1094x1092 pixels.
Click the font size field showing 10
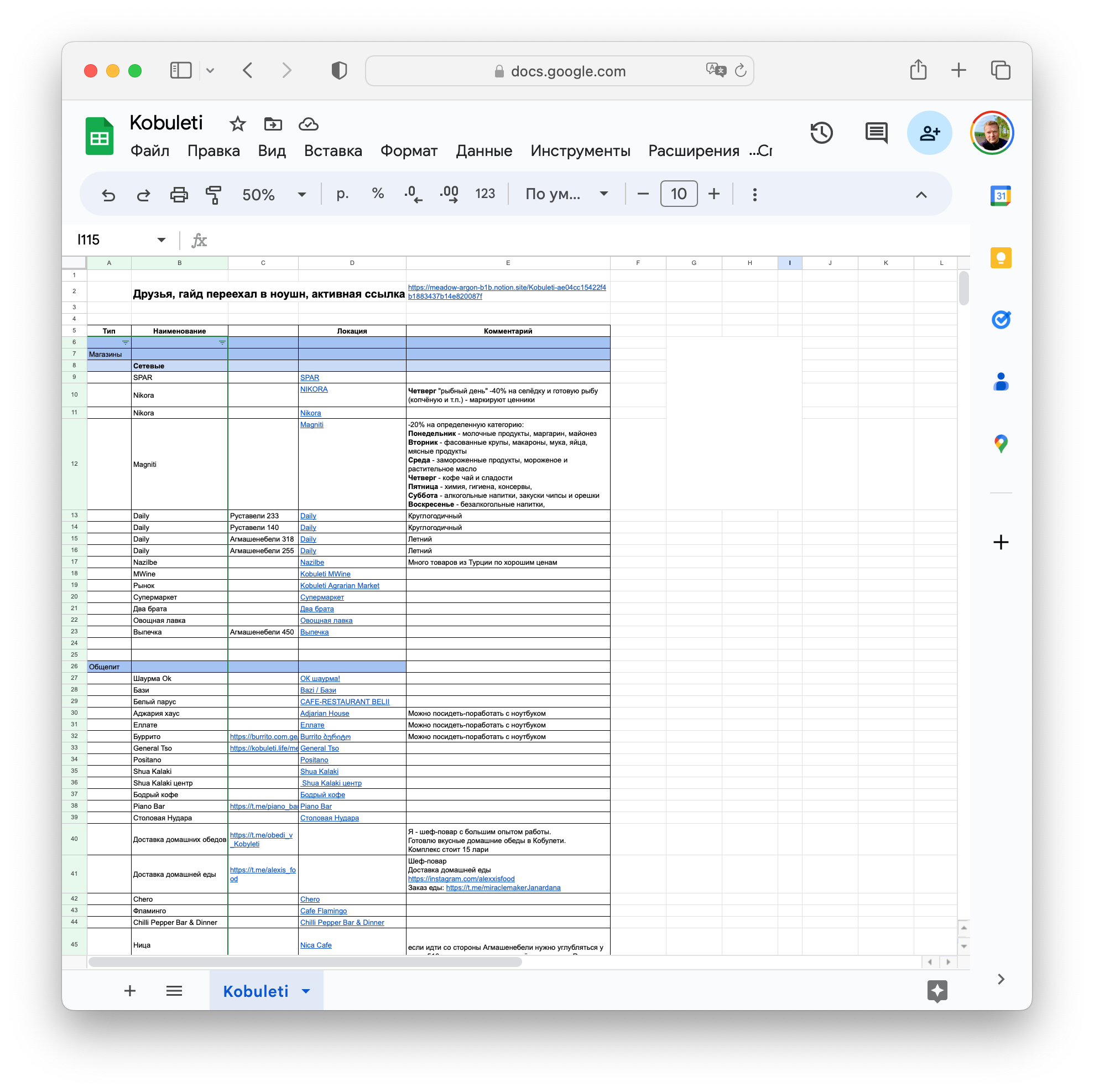pos(679,194)
